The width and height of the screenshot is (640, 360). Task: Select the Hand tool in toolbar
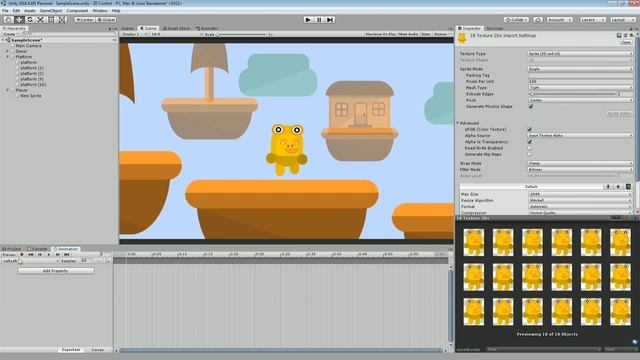pos(9,20)
